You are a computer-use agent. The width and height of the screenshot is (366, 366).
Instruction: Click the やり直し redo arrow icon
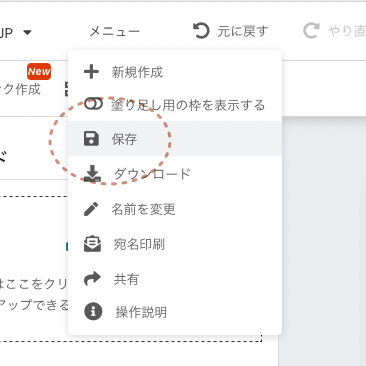point(311,31)
